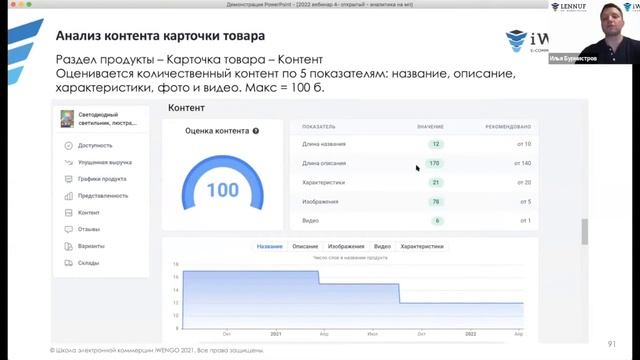Click the speaker webcam video thumbnail

tap(594, 32)
